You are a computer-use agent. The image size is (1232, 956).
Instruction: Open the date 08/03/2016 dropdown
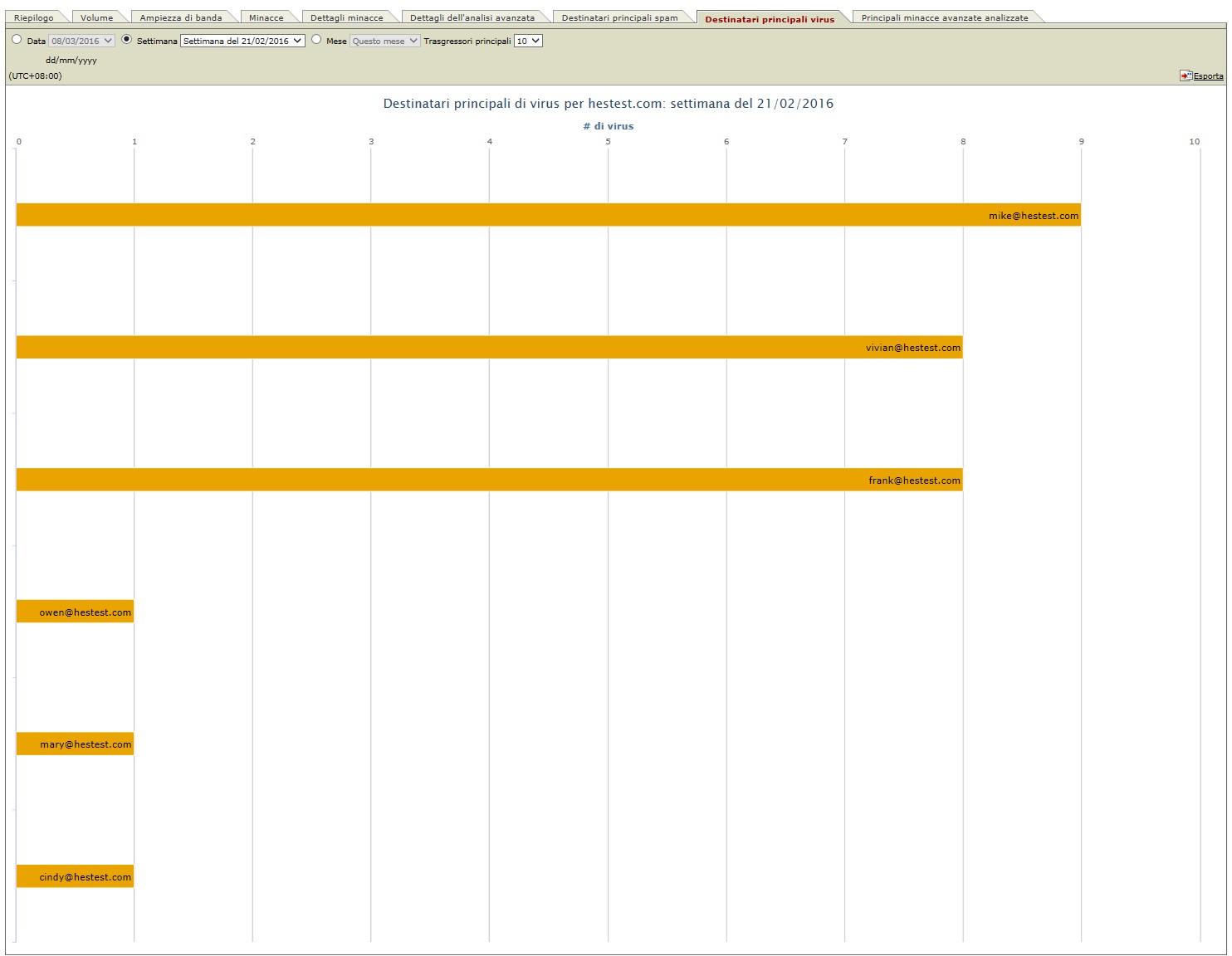pyautogui.click(x=81, y=41)
